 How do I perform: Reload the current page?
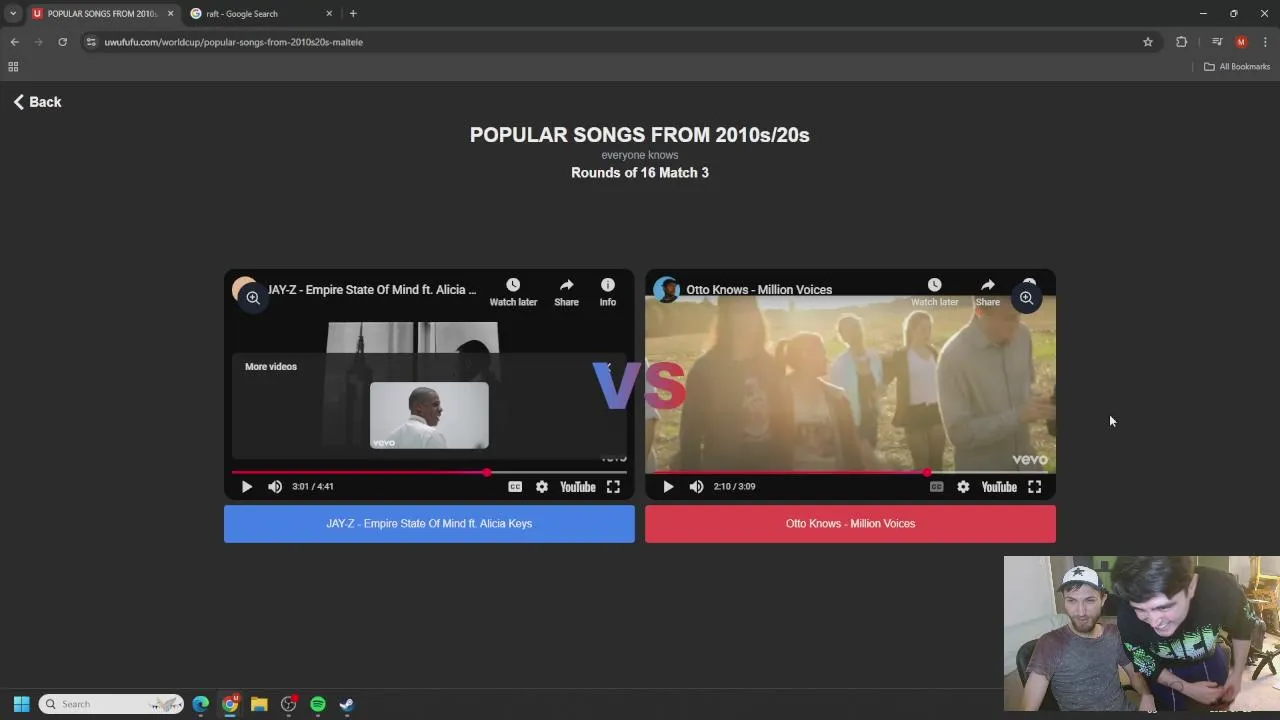click(x=62, y=42)
